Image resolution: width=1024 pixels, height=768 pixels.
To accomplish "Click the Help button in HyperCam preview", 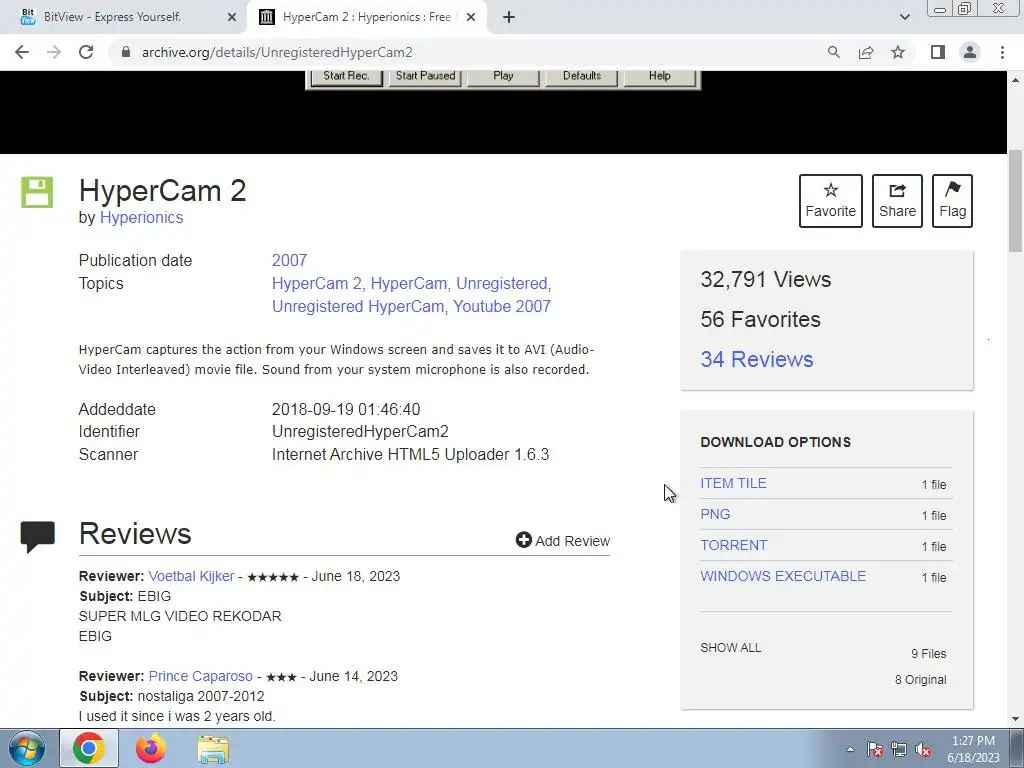I will point(660,76).
